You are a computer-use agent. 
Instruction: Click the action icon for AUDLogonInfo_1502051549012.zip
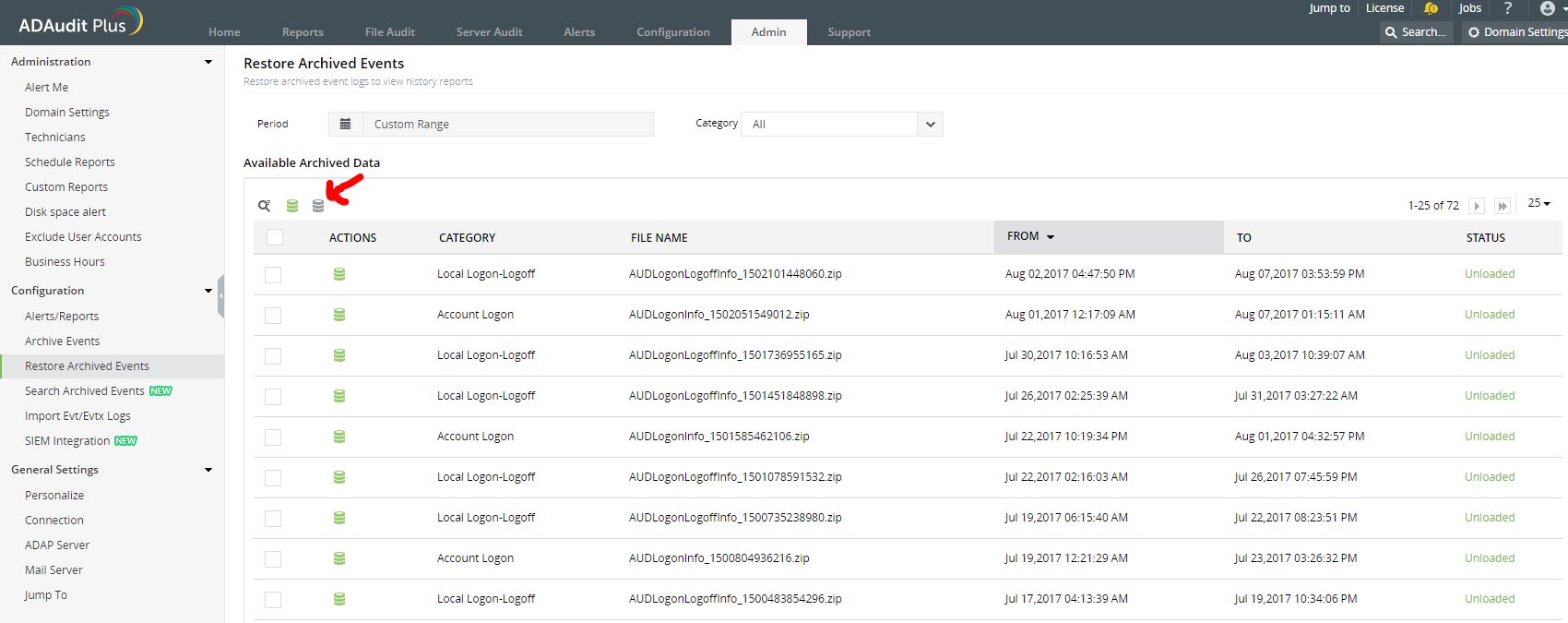tap(339, 315)
